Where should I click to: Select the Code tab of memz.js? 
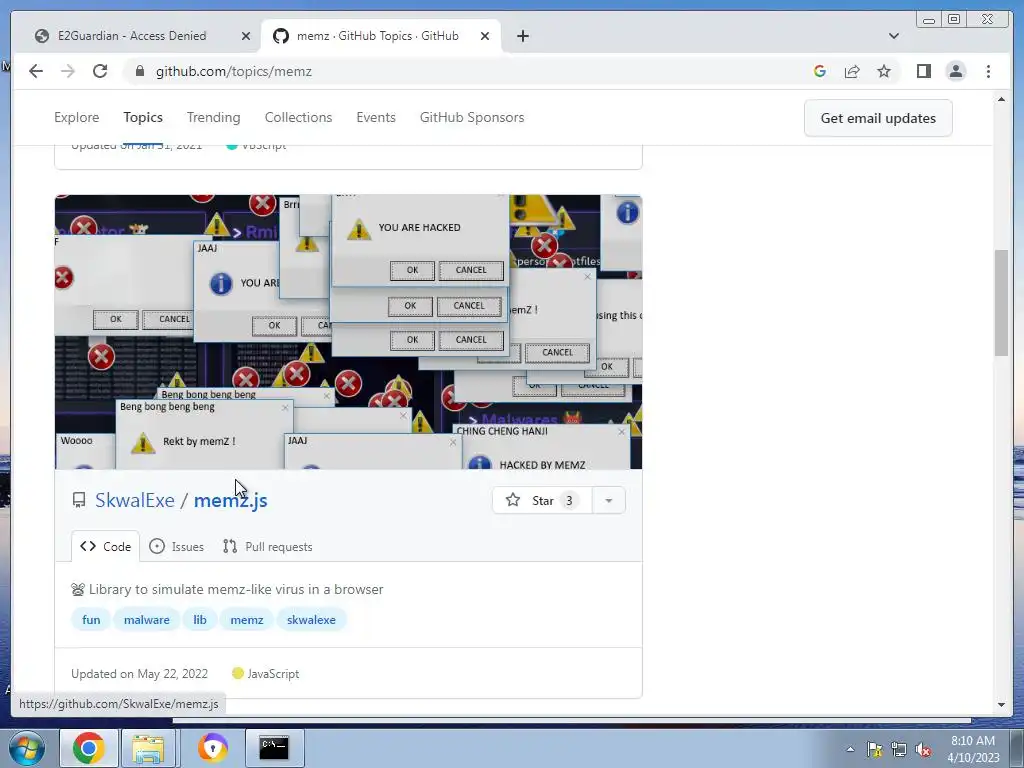click(105, 547)
